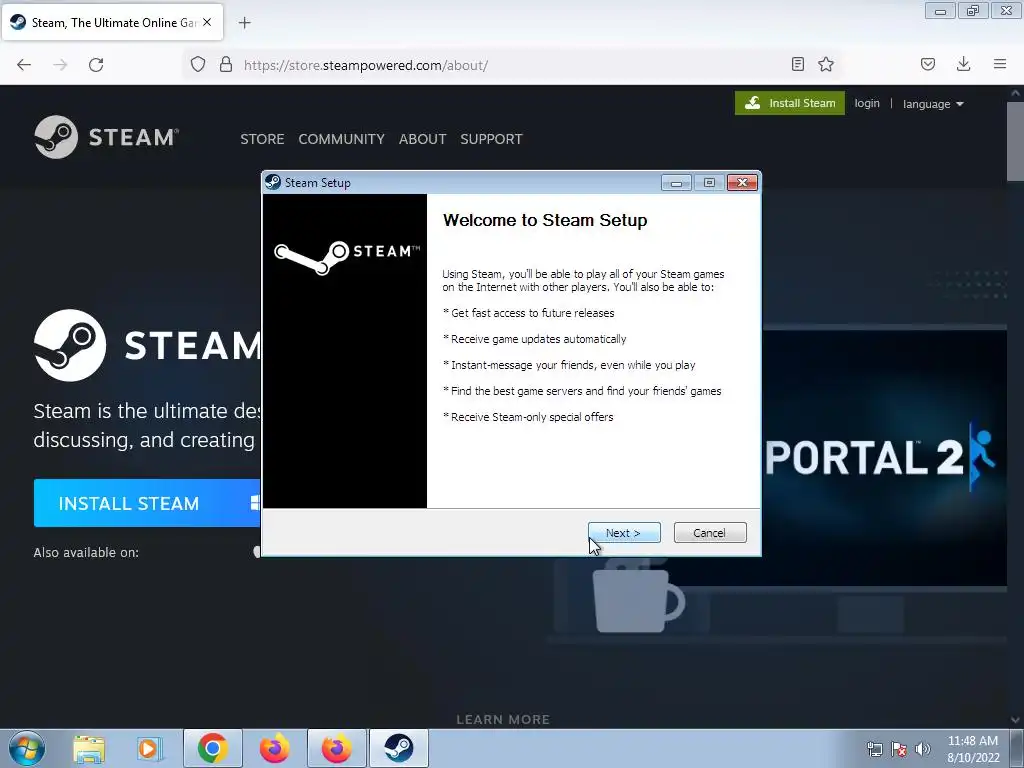Click the Portal 2 banner image
Viewport: 1024px width, 768px height.
(x=884, y=457)
